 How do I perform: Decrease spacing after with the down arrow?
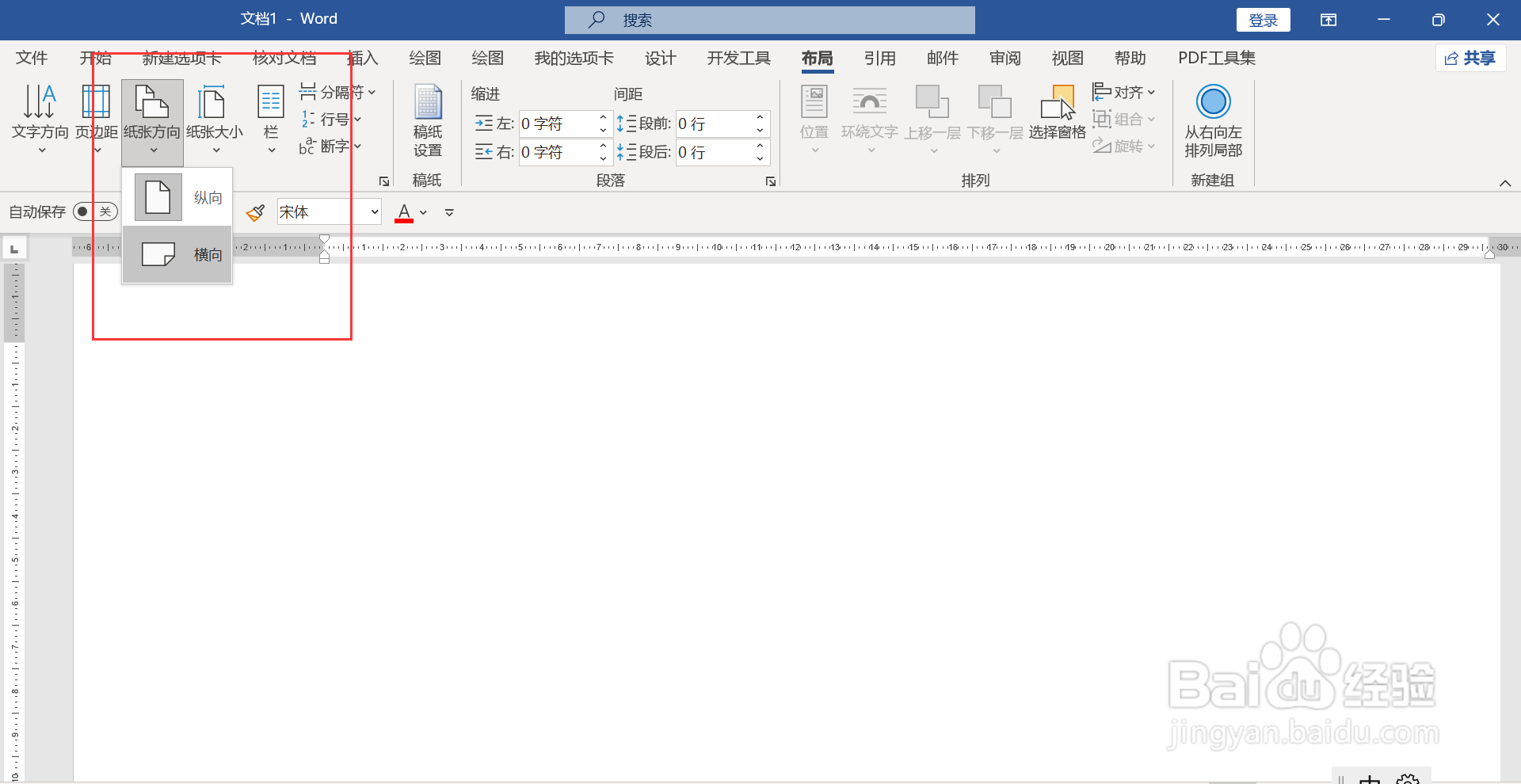pos(760,158)
